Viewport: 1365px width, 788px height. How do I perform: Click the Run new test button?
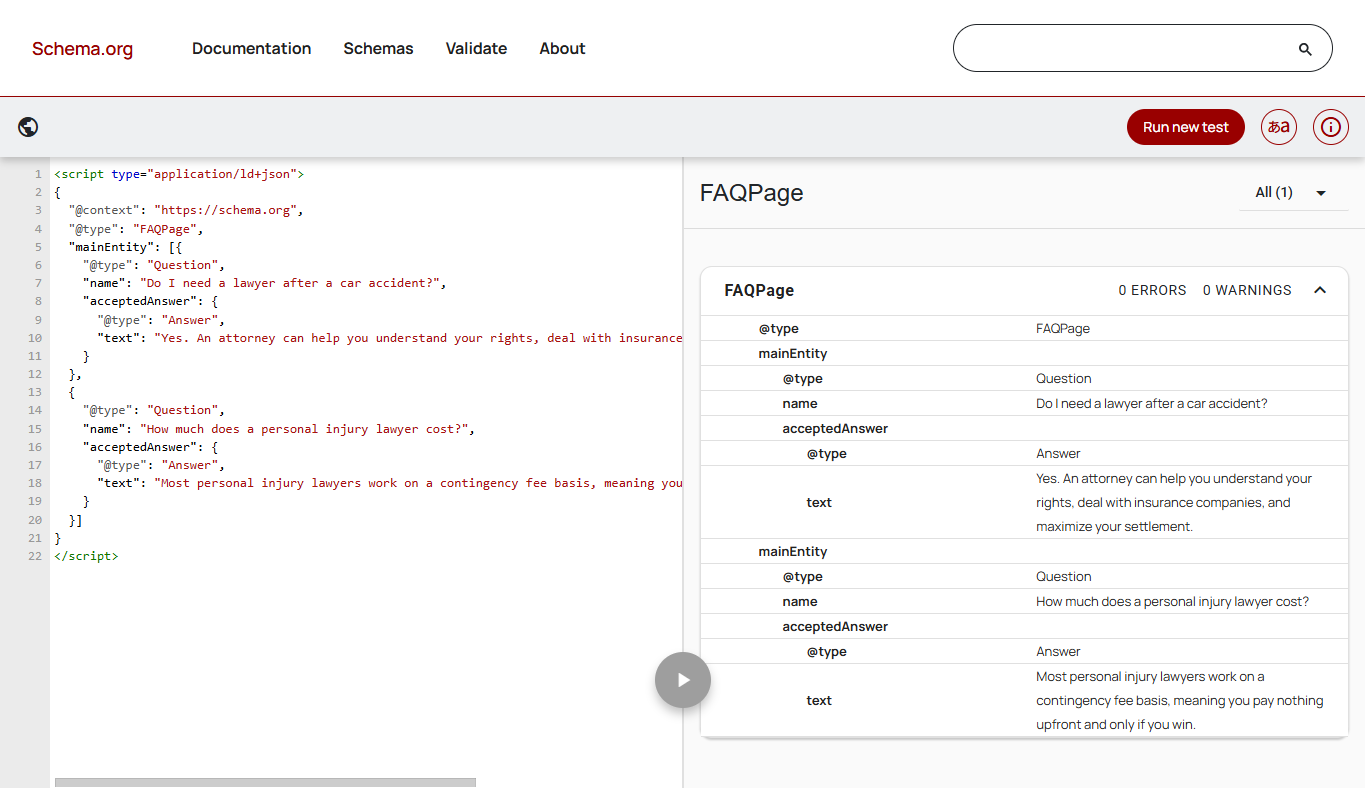[x=1185, y=127]
